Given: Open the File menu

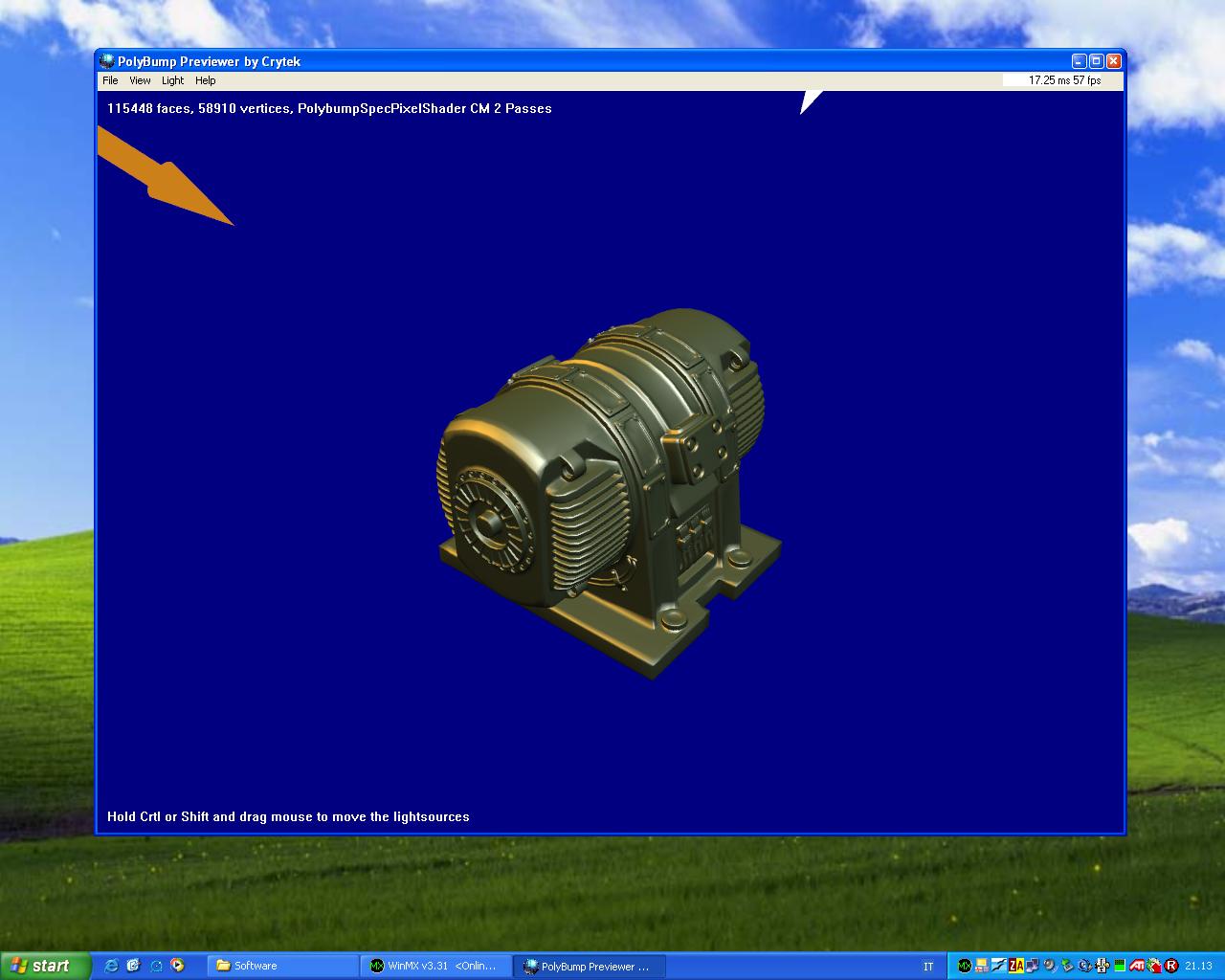Looking at the screenshot, I should click(110, 80).
